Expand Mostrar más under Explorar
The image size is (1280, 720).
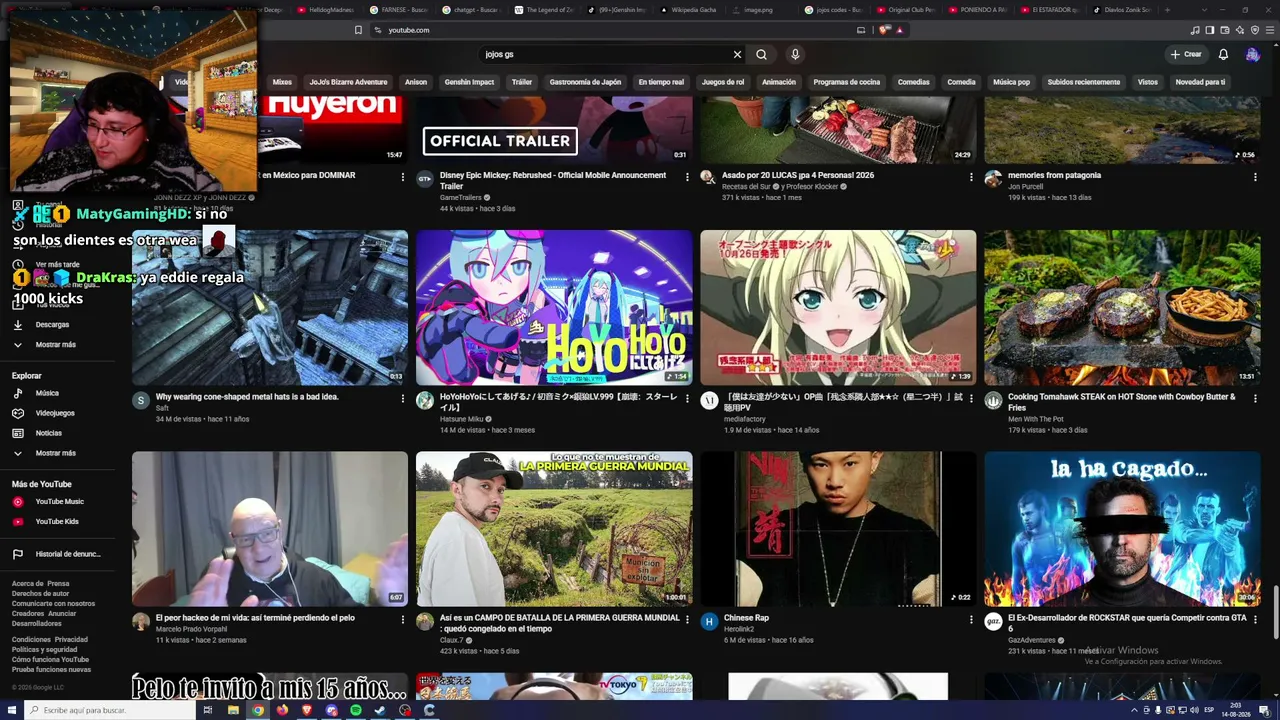click(x=55, y=453)
